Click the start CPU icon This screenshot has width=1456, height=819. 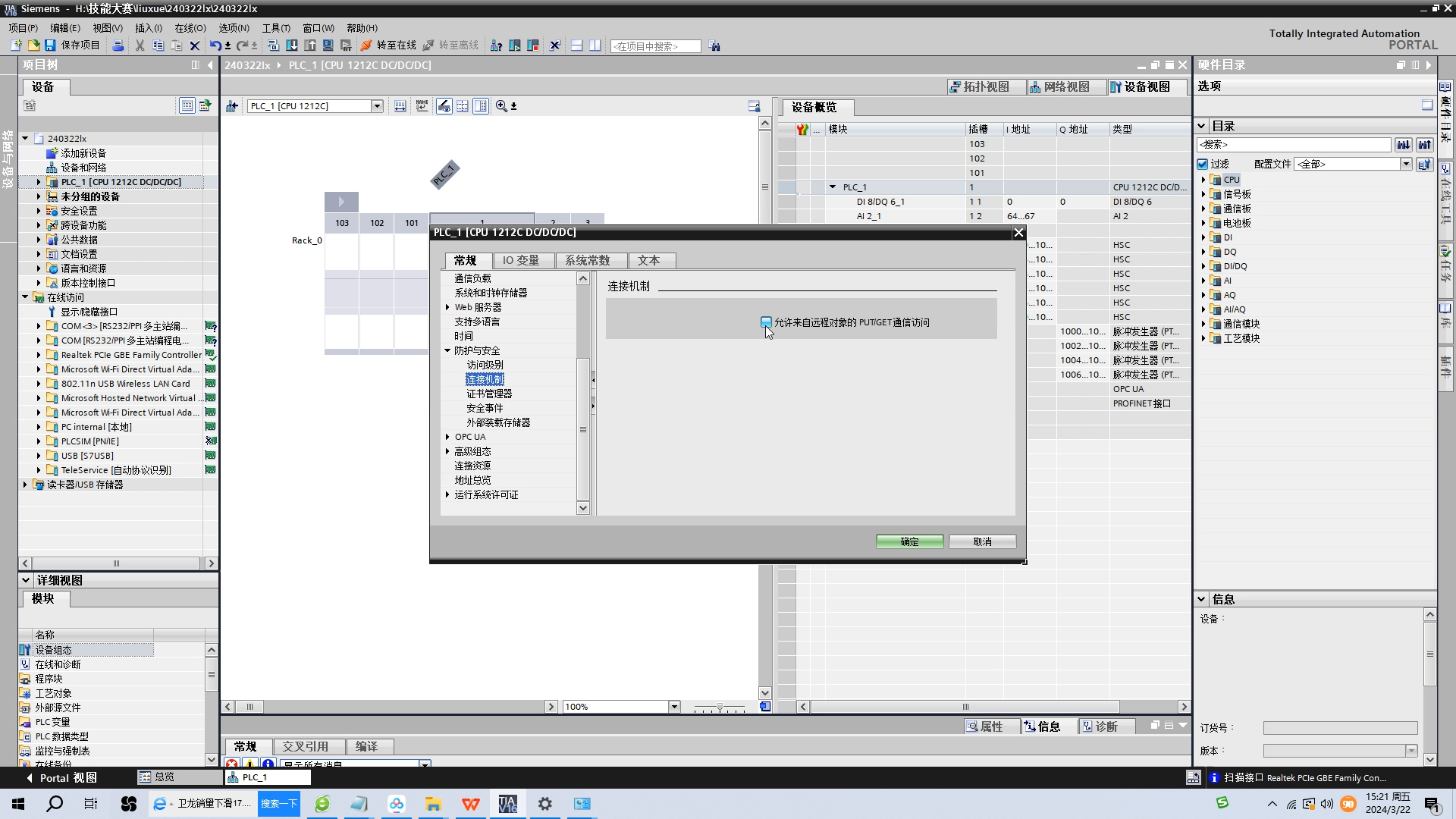click(x=515, y=45)
